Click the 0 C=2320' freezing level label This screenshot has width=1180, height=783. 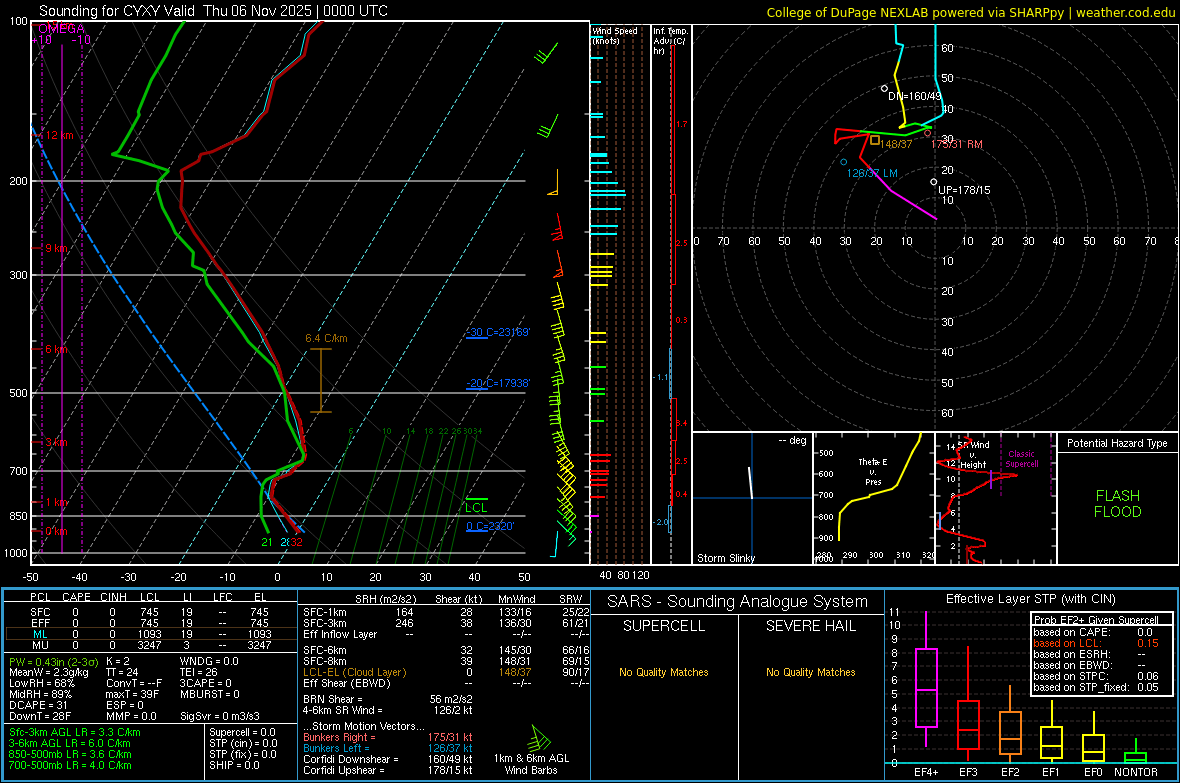[490, 526]
